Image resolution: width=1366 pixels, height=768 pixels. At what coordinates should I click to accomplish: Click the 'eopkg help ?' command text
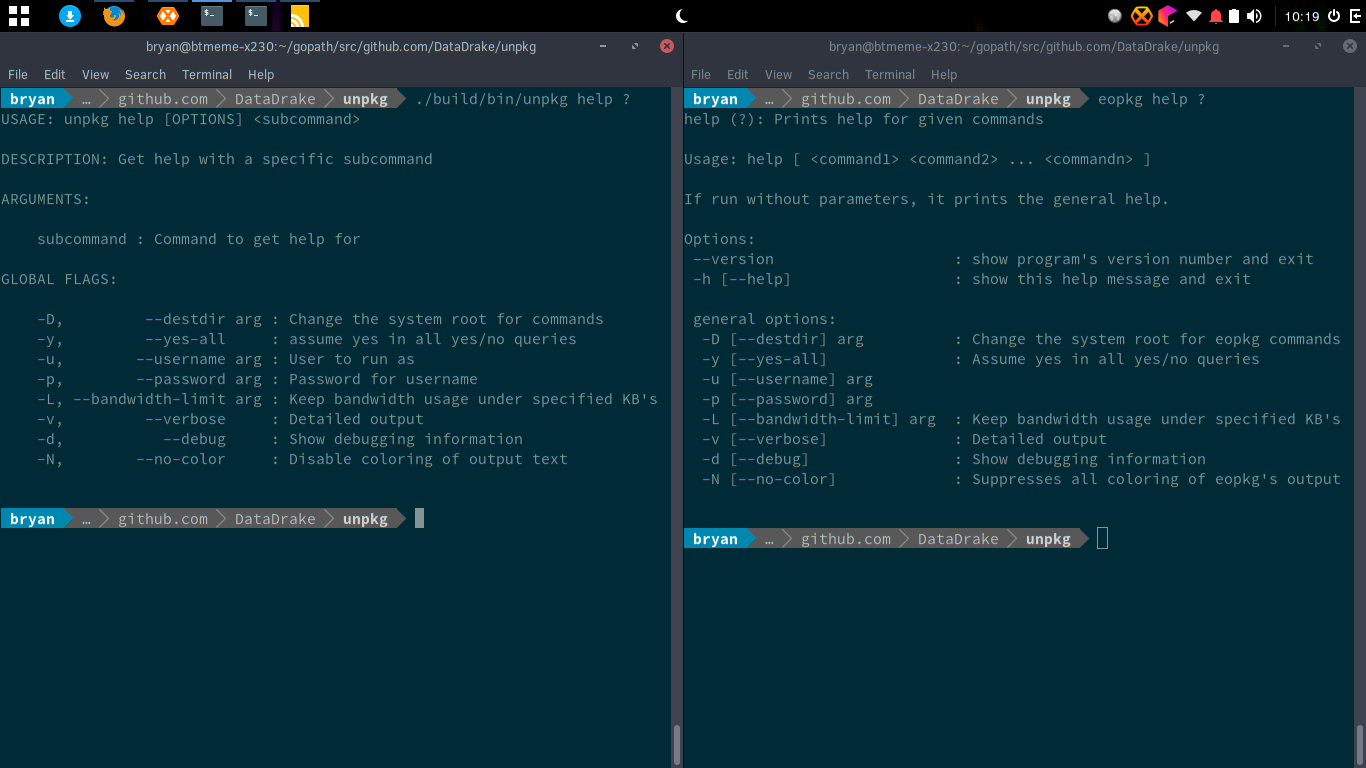coord(1151,99)
